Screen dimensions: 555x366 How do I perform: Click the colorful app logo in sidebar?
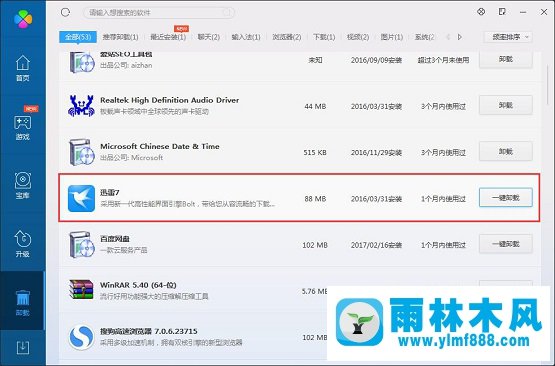click(23, 18)
